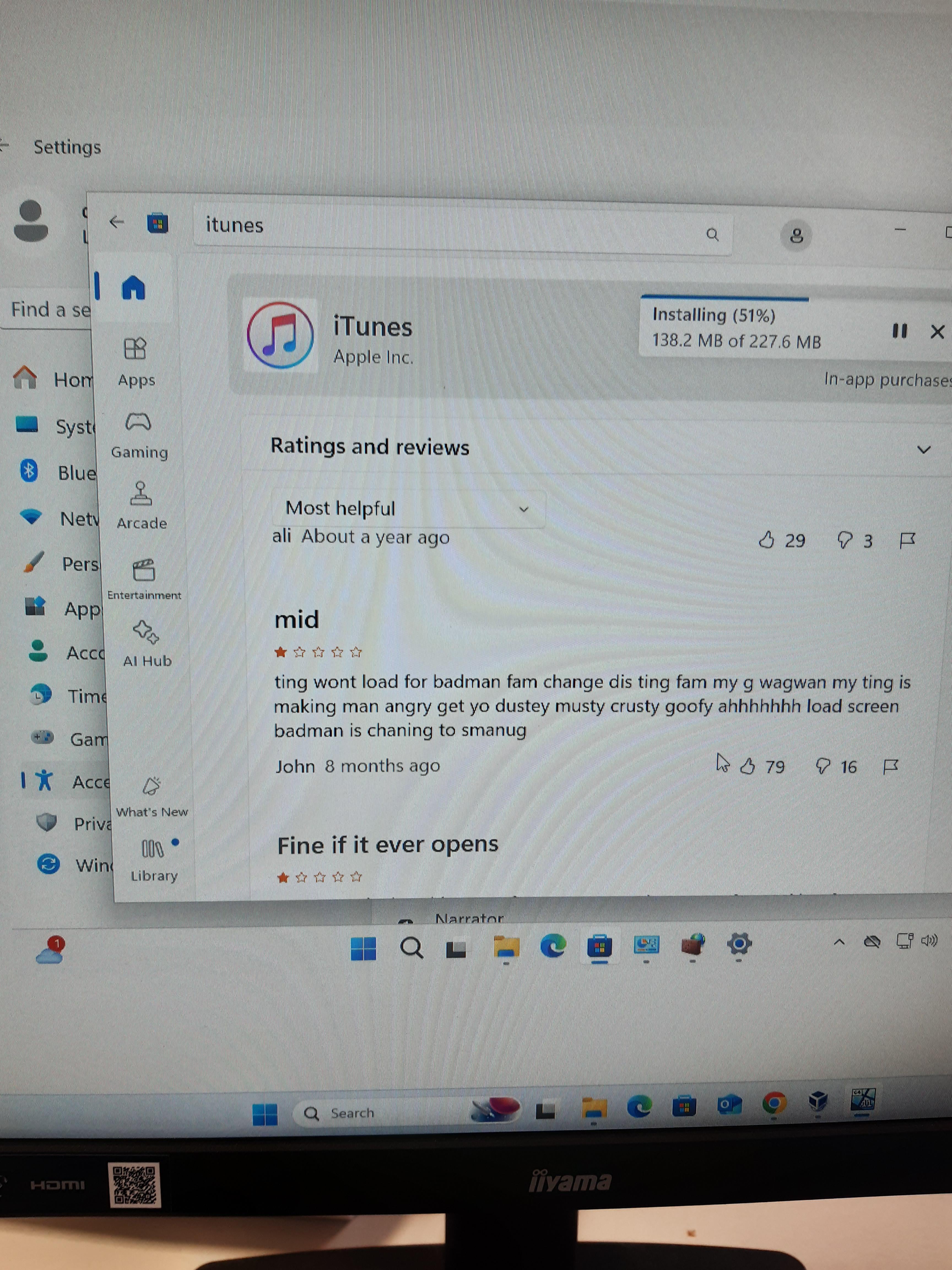
Task: Open the Most helpful sort dropdown
Action: point(407,508)
